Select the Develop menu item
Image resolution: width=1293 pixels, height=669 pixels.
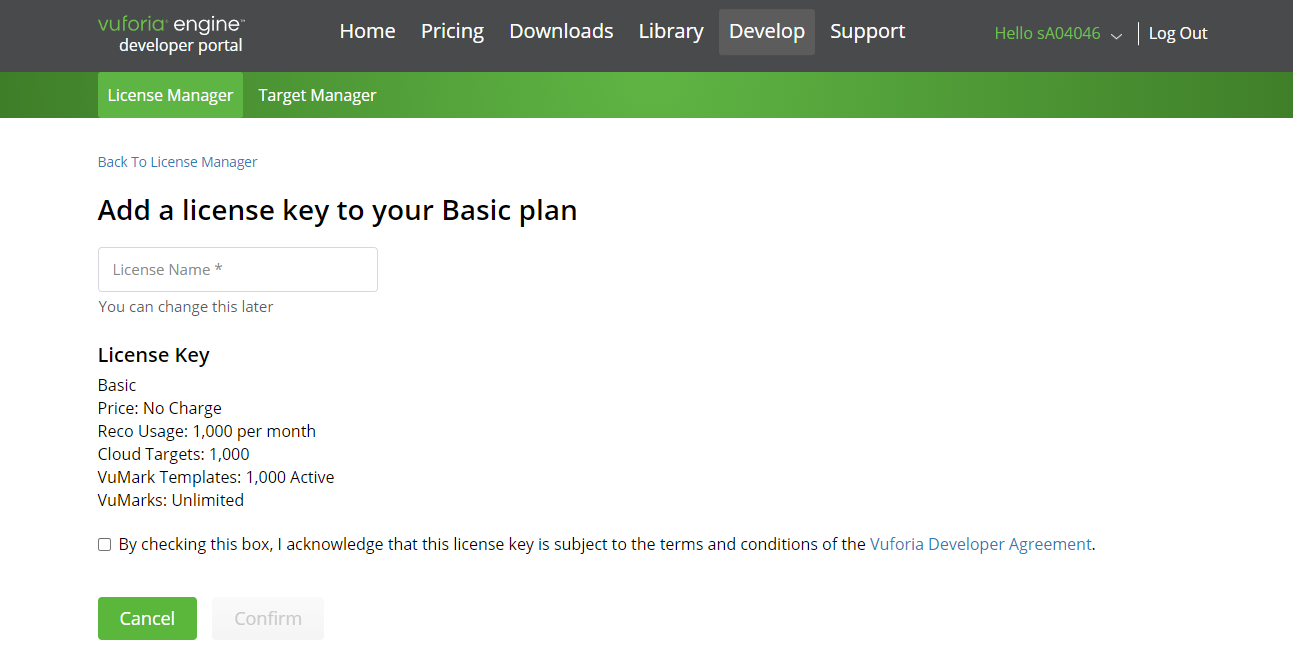pyautogui.click(x=767, y=32)
